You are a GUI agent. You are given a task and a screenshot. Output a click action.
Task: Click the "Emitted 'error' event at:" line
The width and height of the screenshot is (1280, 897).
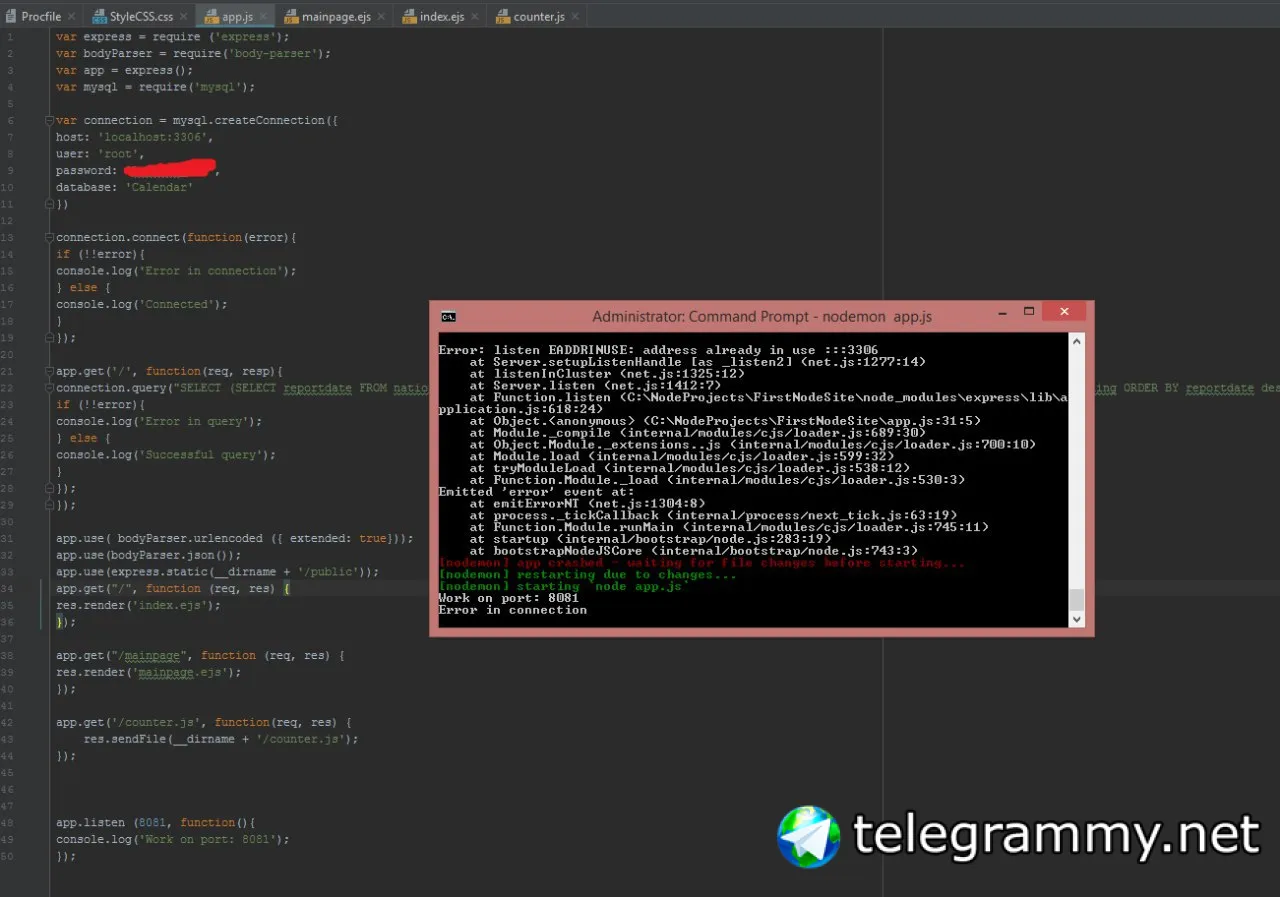pos(536,492)
